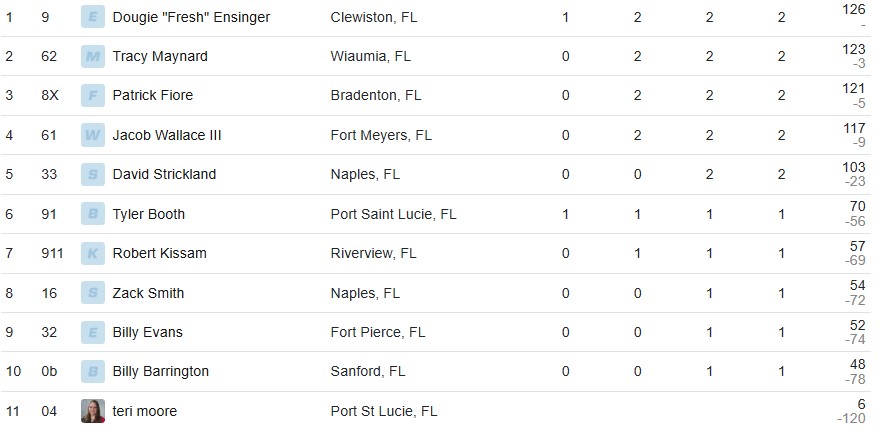Open Dougie "Fresh" Ensinger's profile link
This screenshot has height=436, width=880.
coord(191,17)
